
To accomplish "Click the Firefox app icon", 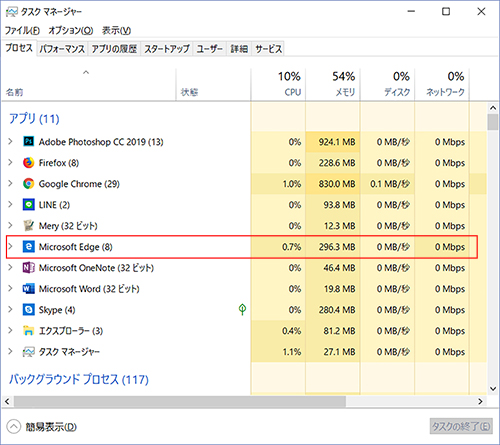I will (x=28, y=163).
